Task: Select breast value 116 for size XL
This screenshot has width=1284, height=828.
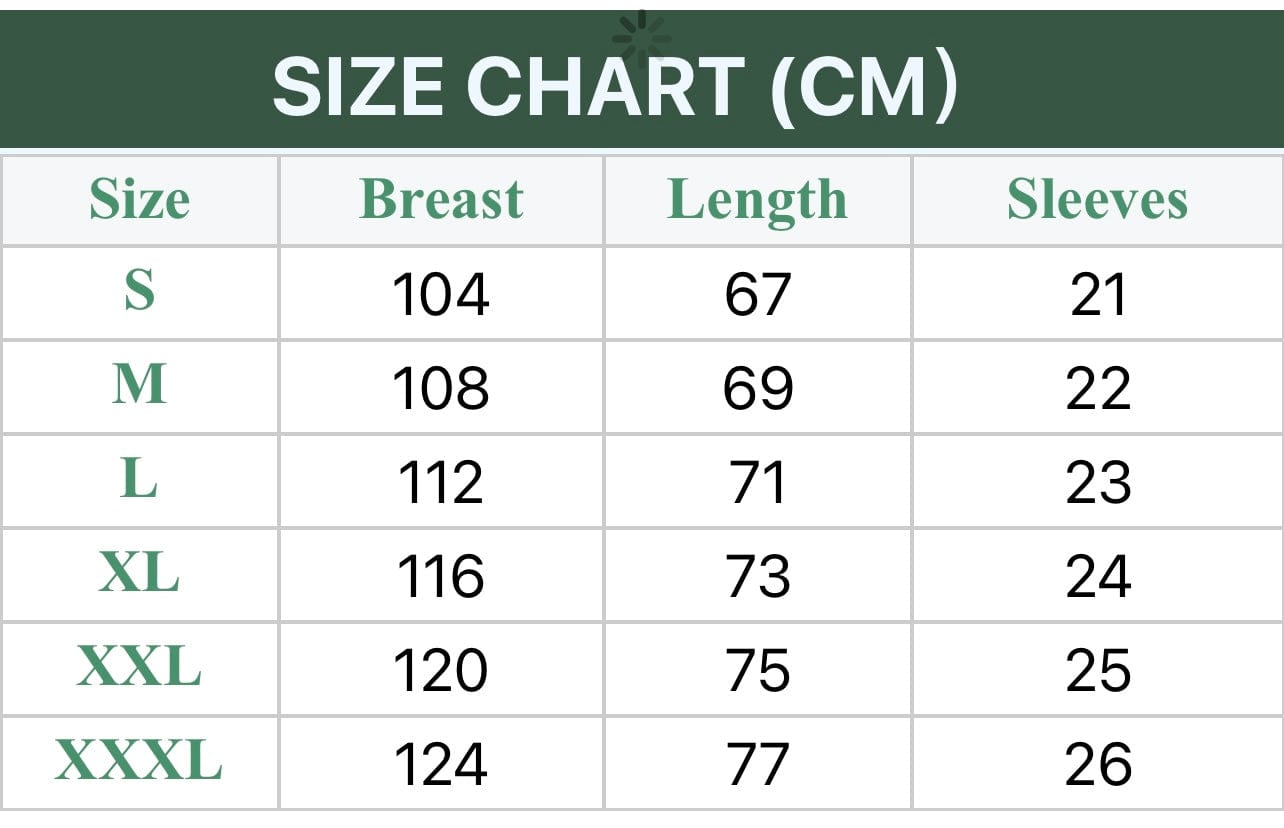Action: pyautogui.click(x=441, y=577)
